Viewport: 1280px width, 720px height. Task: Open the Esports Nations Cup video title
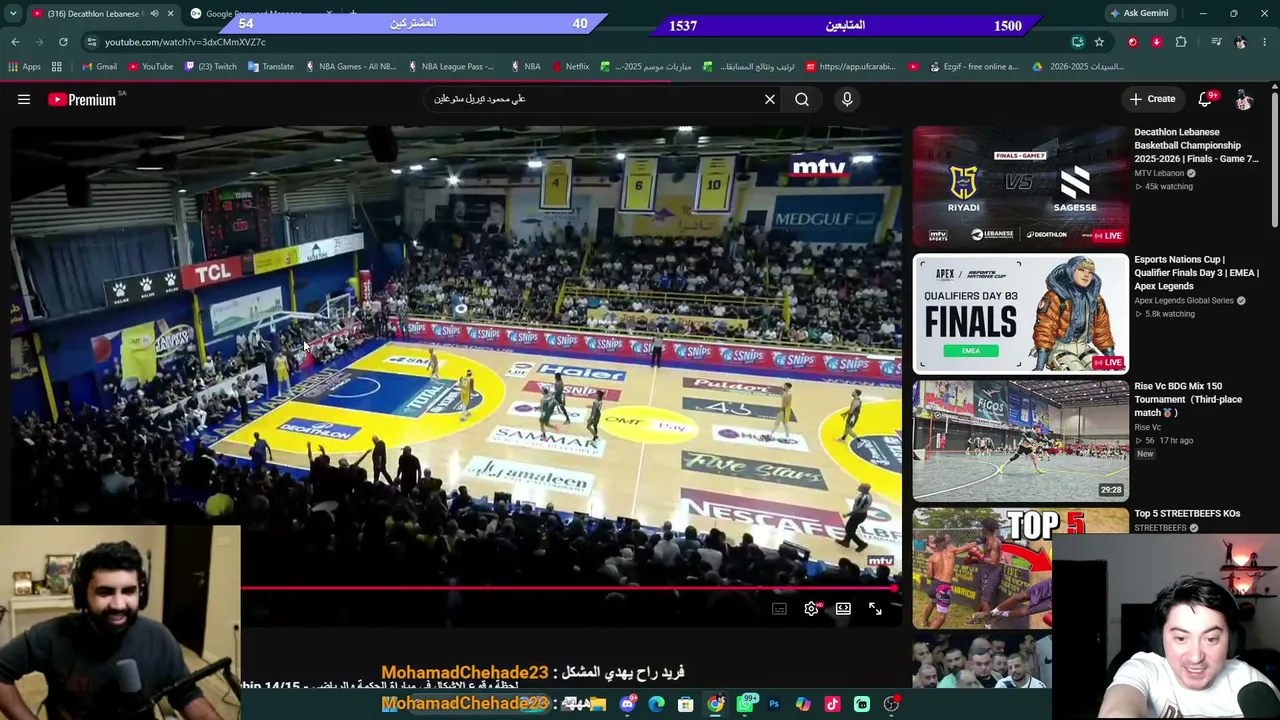coord(1196,273)
